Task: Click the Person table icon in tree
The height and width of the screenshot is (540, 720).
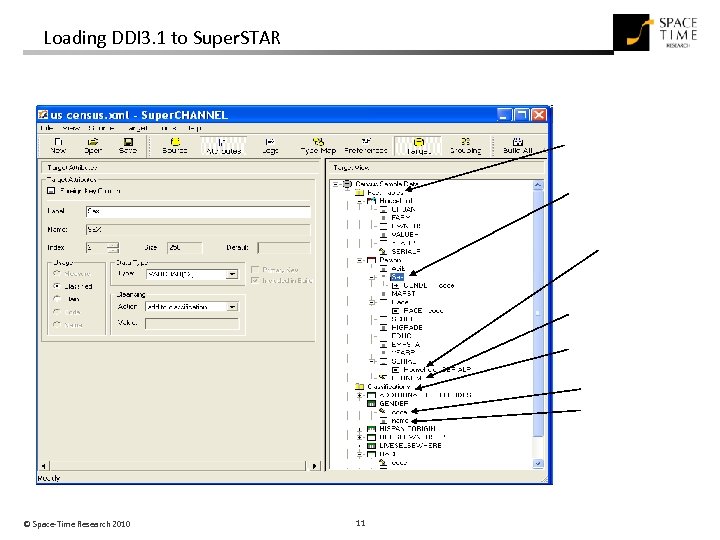Action: click(x=371, y=260)
